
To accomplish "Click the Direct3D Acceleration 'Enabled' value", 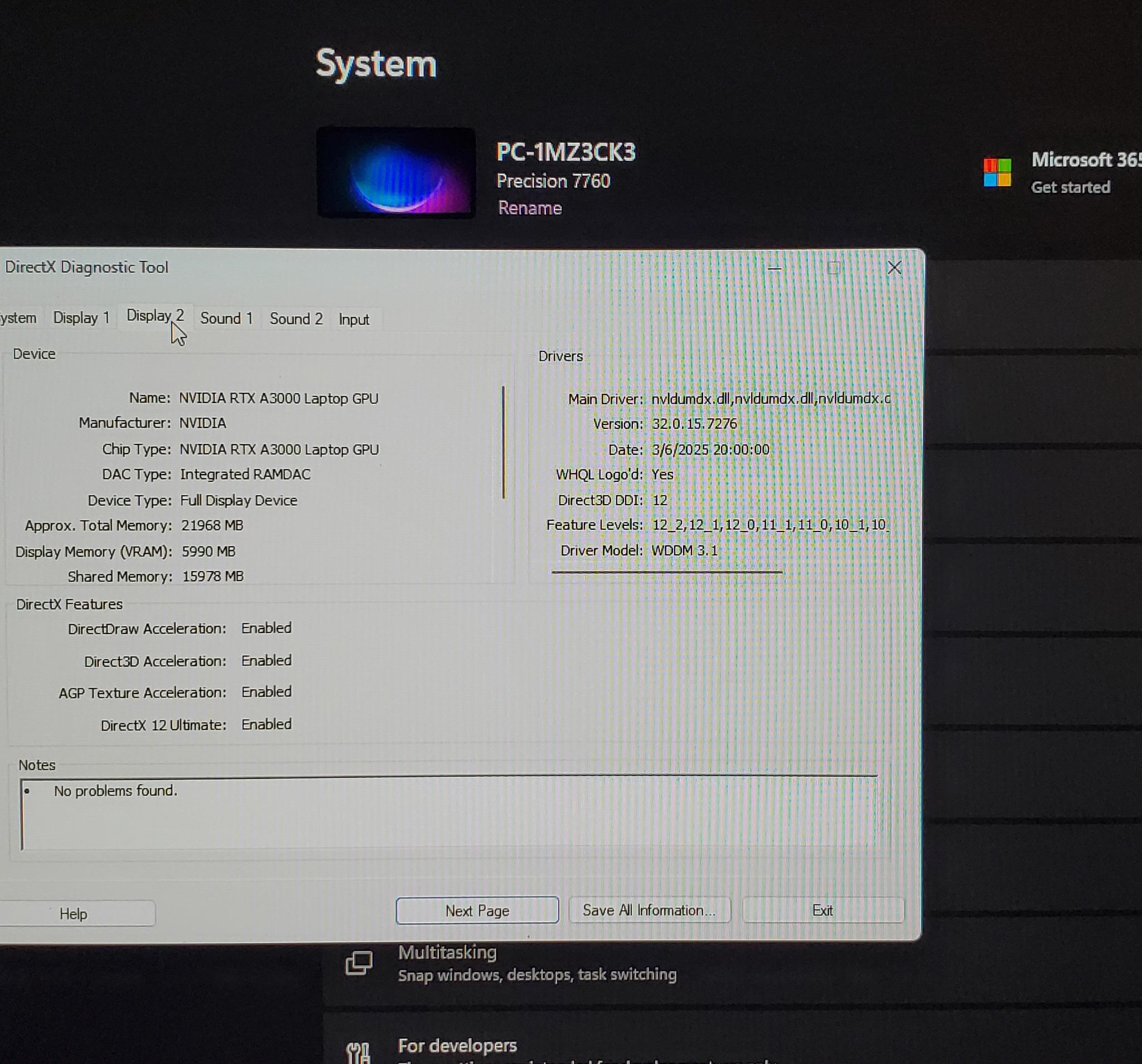I will (266, 661).
